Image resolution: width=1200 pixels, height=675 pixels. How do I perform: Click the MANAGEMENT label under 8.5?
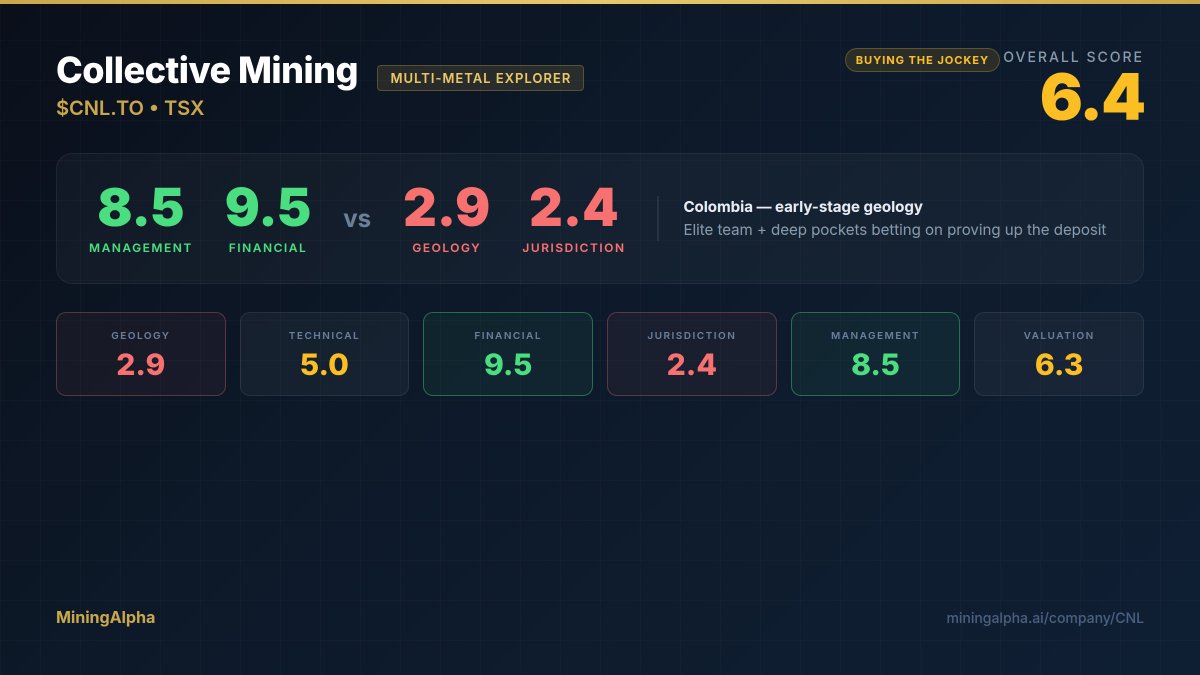(140, 248)
